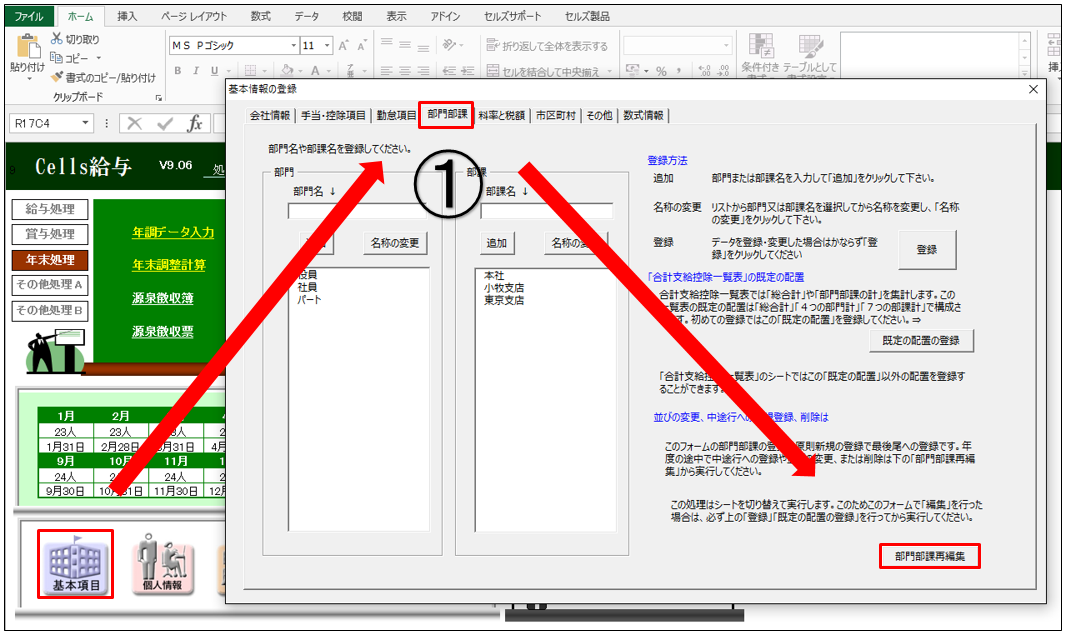Open the 年調データ入力 link
Image resolution: width=1066 pixels, height=637 pixels.
[173, 233]
